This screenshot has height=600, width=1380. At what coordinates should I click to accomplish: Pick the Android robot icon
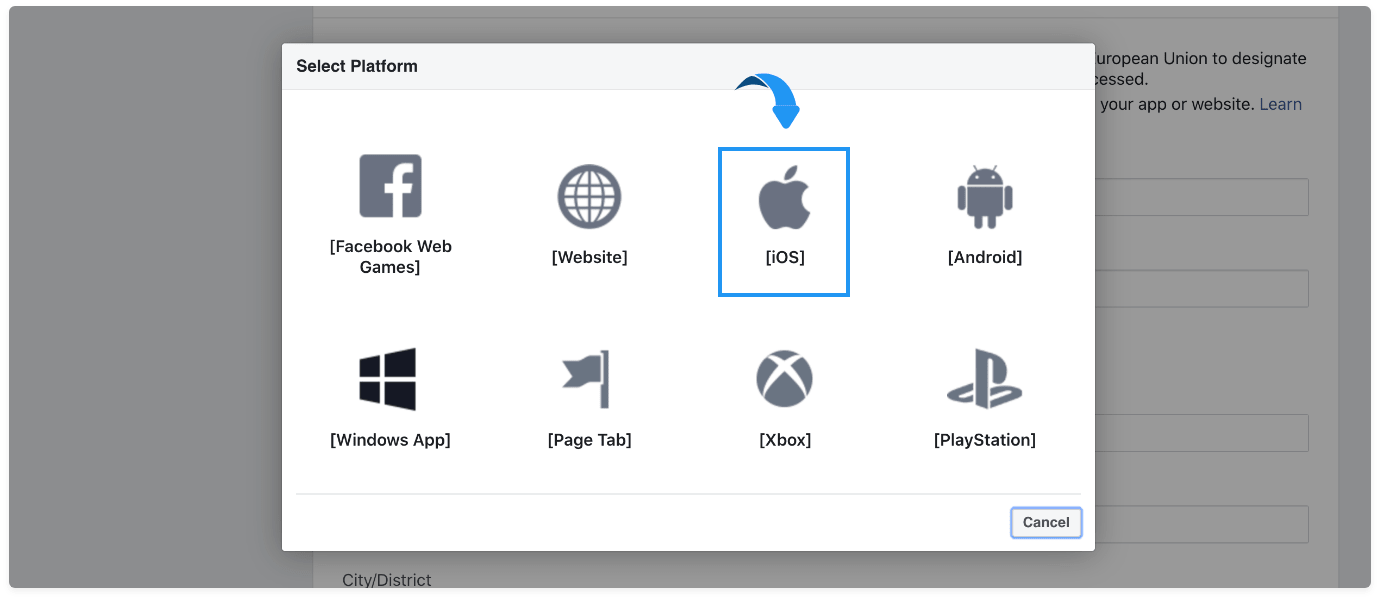coord(985,197)
